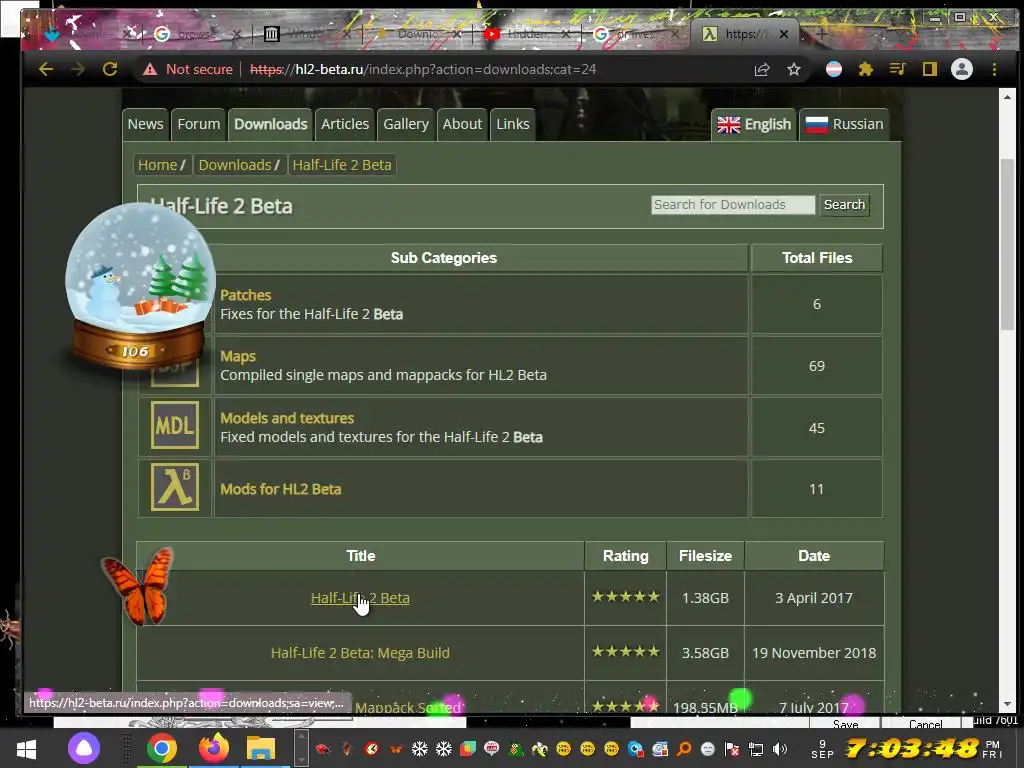Open the Extensions puzzle-piece menu

866,69
